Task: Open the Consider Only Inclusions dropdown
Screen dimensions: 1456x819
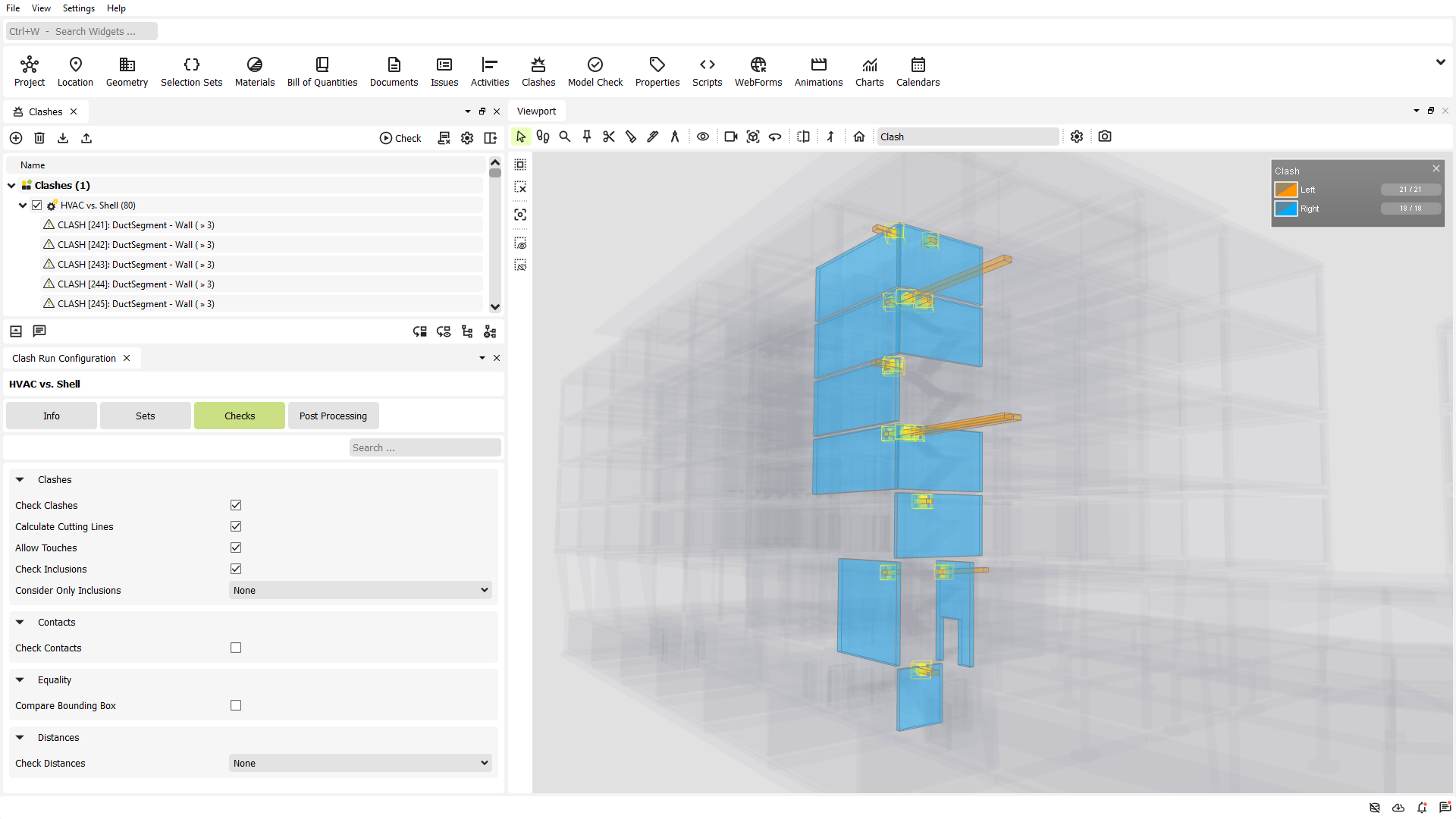Action: click(x=360, y=590)
